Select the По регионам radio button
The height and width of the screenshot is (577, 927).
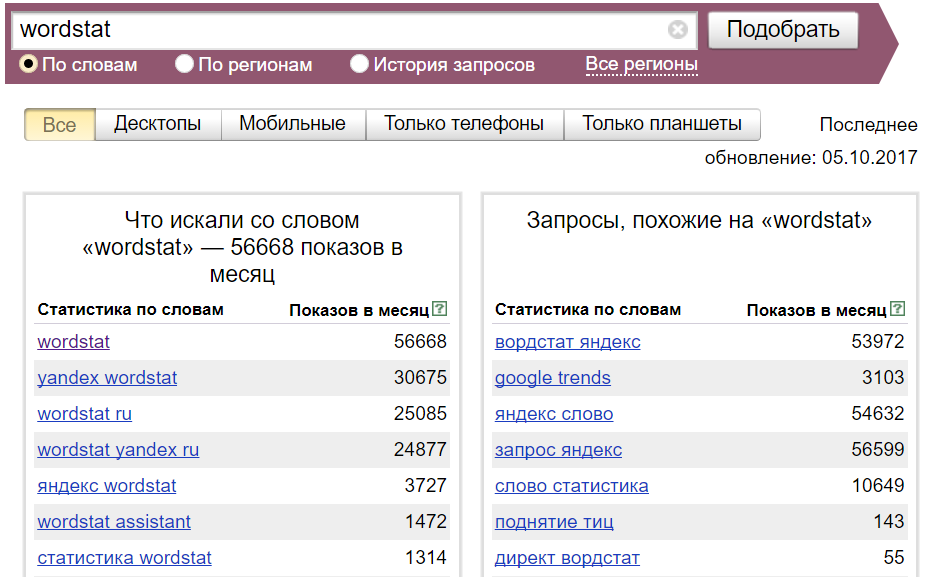[x=184, y=64]
